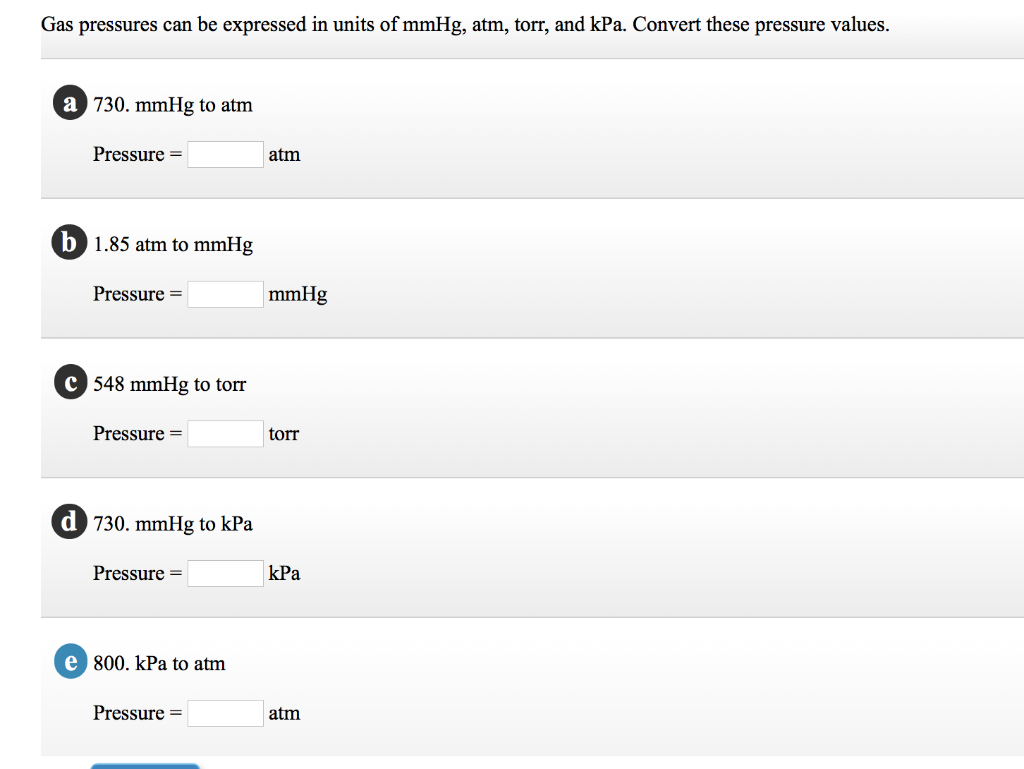1024x769 pixels.
Task: Focus the mmHg pressure answer box
Action: [225, 294]
